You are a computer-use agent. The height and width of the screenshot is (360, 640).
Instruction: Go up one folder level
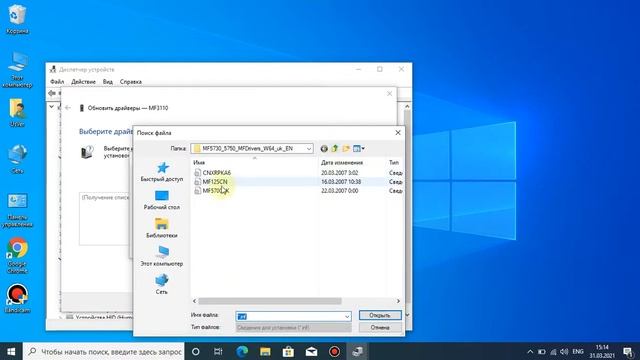coord(335,149)
